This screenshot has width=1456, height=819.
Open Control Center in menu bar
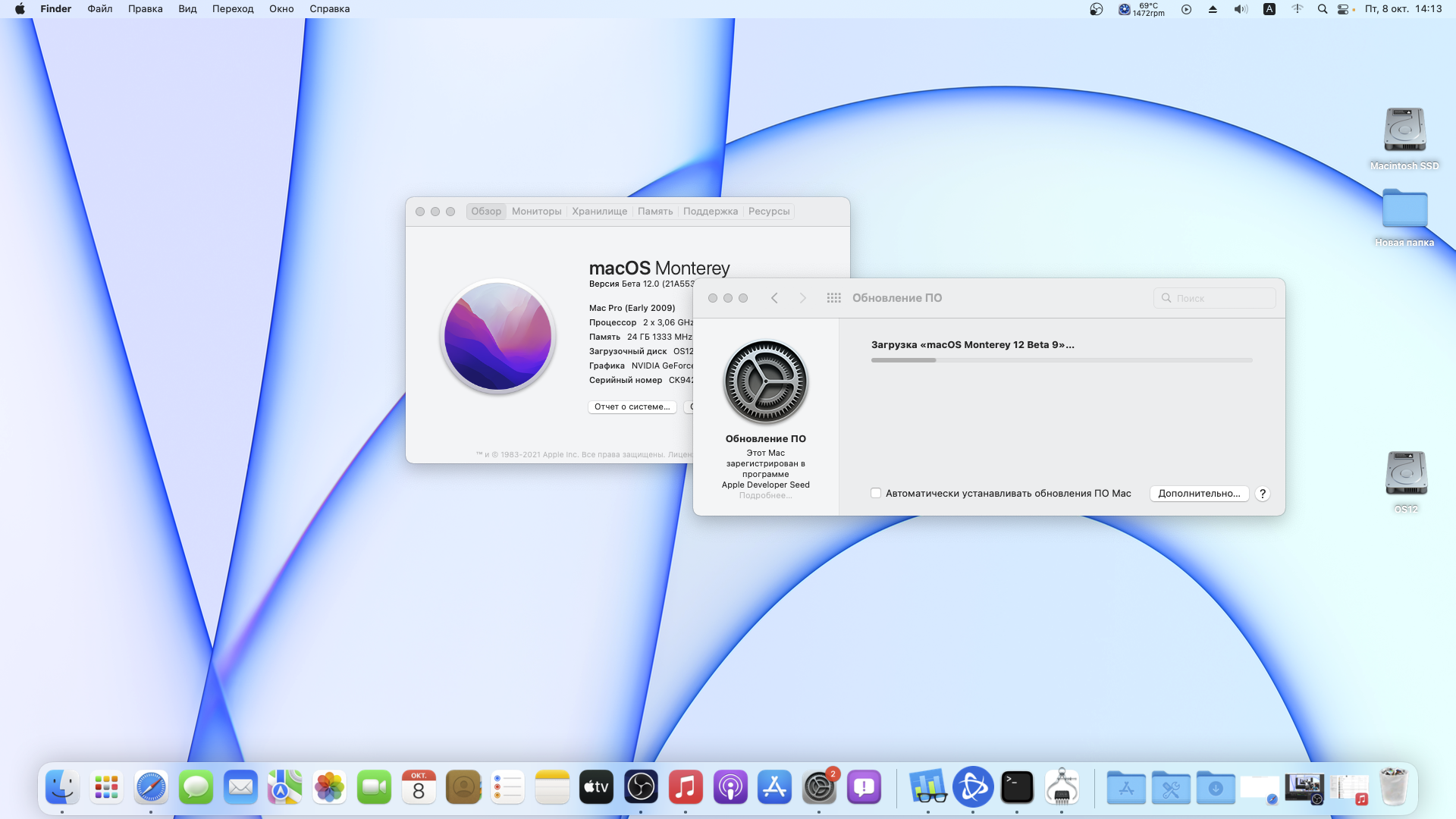[1343, 9]
